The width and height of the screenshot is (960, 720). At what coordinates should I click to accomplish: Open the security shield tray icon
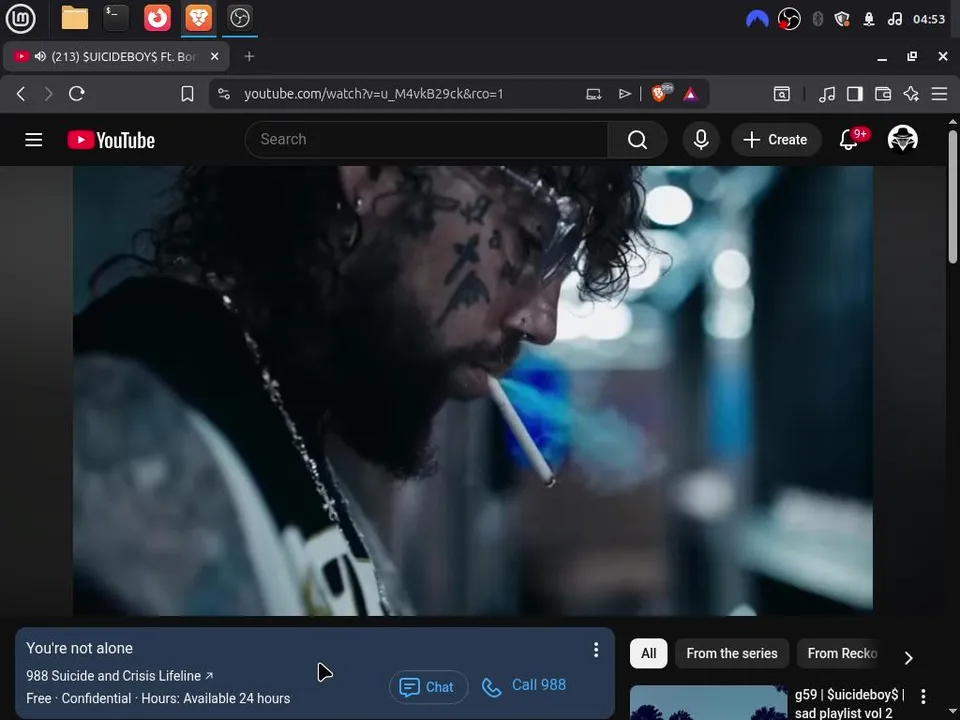tap(842, 19)
